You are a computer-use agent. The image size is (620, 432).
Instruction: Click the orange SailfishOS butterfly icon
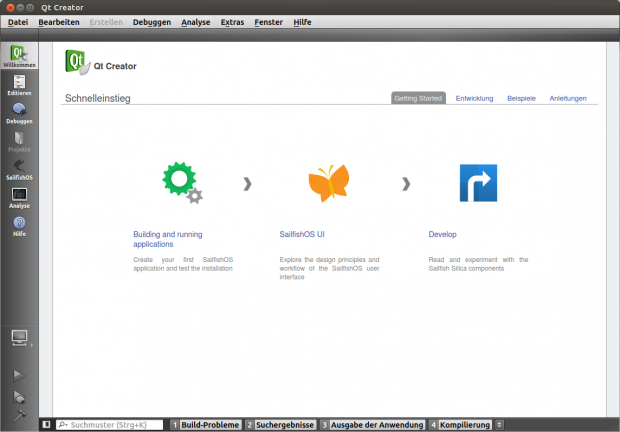(328, 183)
